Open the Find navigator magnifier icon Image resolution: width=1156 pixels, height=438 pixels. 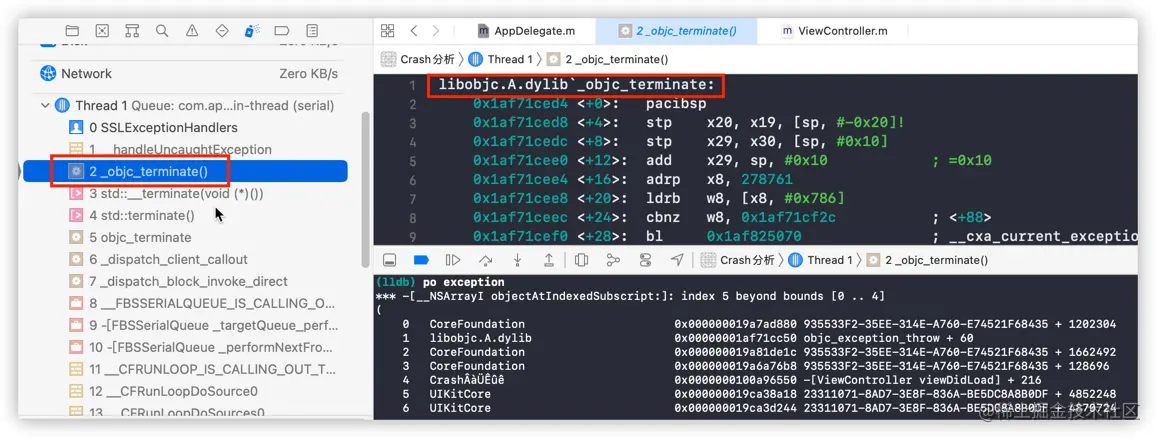pyautogui.click(x=162, y=30)
